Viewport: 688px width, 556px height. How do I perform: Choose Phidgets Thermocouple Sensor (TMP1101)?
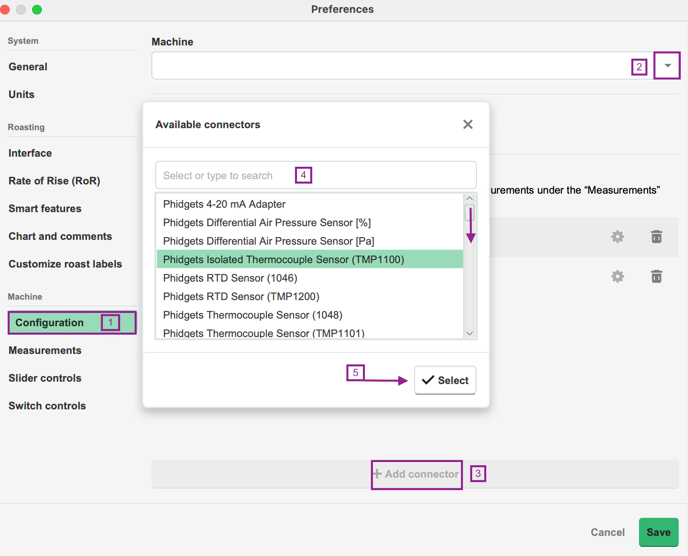pyautogui.click(x=310, y=332)
